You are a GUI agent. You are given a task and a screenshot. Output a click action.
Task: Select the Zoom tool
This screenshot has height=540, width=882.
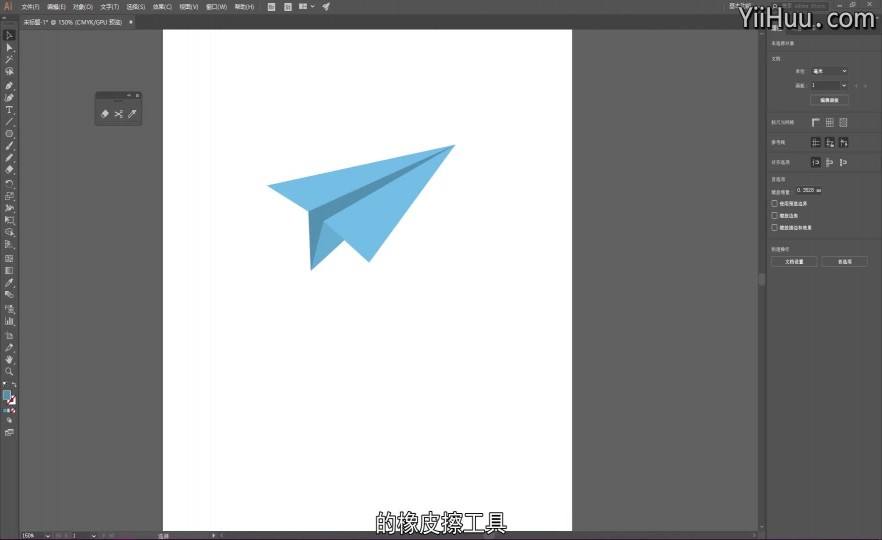coord(9,371)
